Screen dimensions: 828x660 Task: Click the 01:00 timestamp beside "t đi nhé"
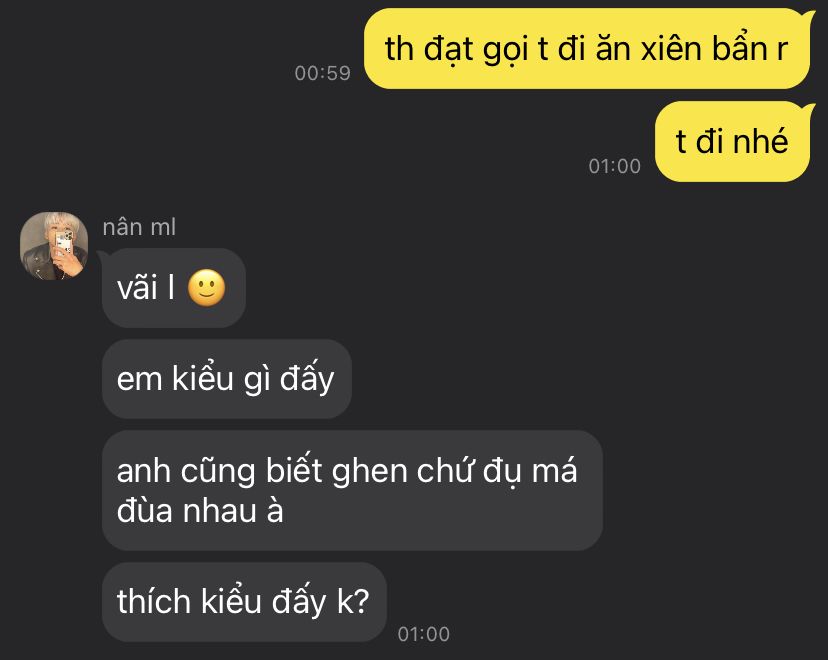tap(615, 166)
